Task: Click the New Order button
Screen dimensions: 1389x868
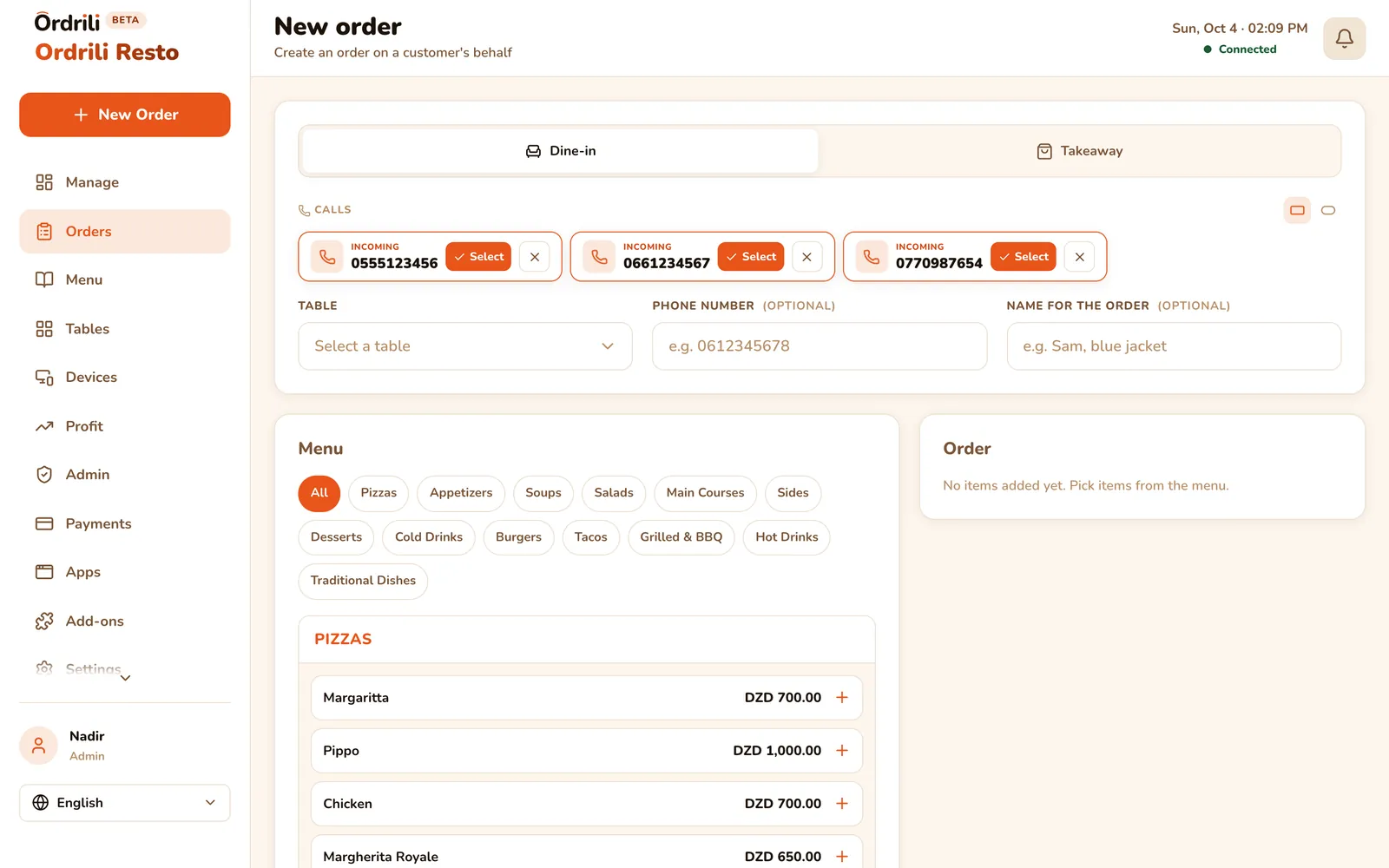Action: pos(125,115)
